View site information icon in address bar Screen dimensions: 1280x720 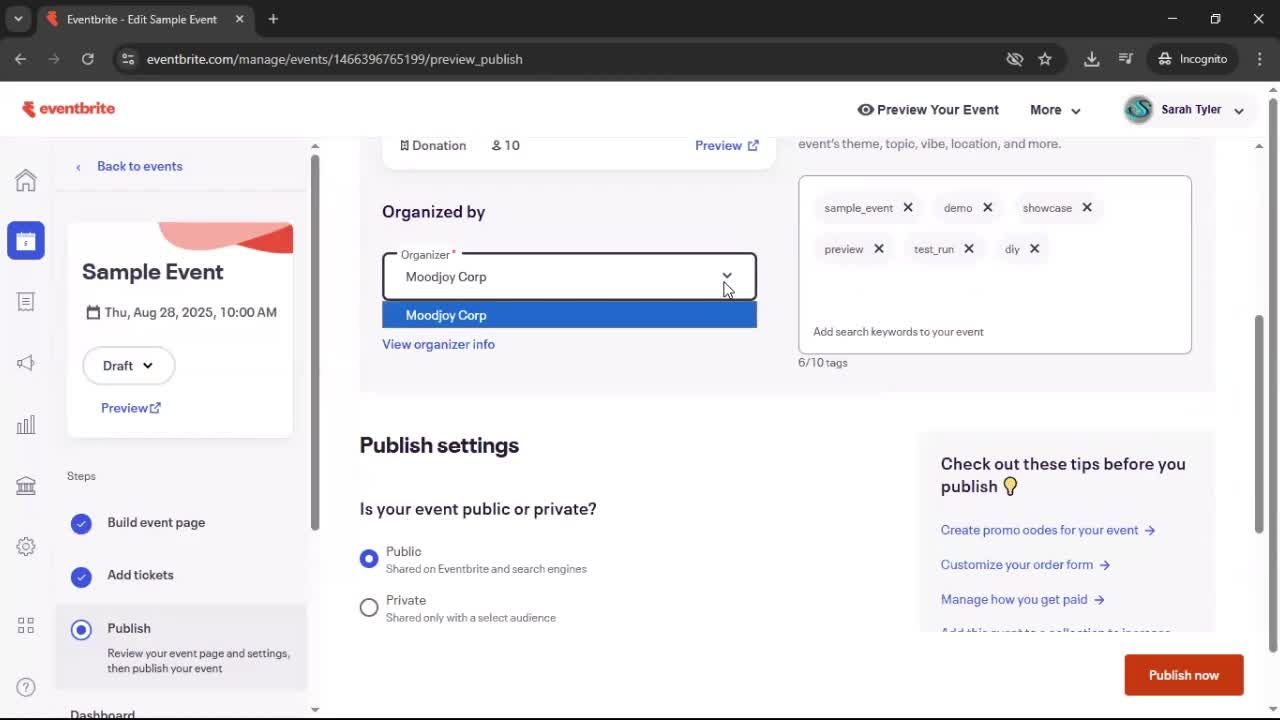128,59
